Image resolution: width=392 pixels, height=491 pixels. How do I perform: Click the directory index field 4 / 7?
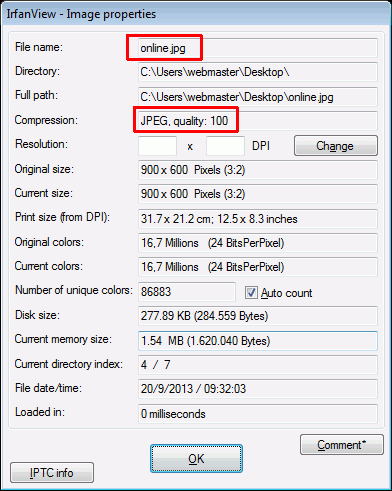258,365
